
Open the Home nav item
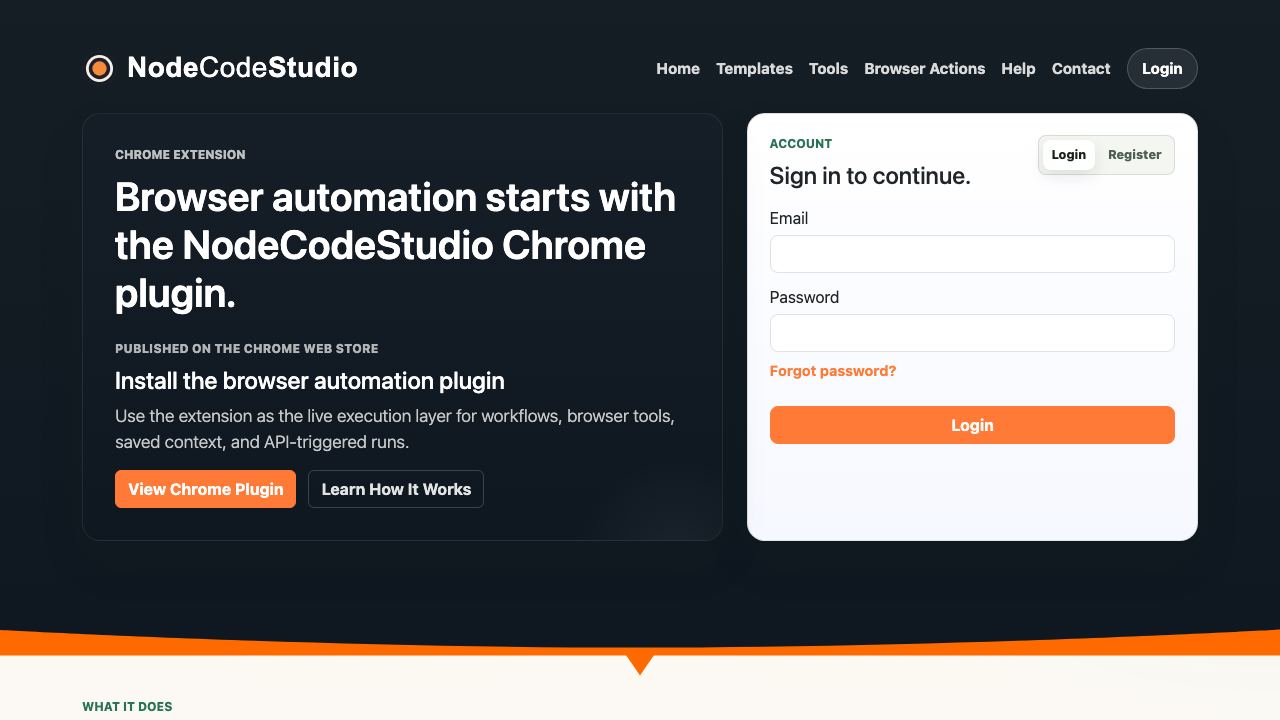(x=678, y=68)
